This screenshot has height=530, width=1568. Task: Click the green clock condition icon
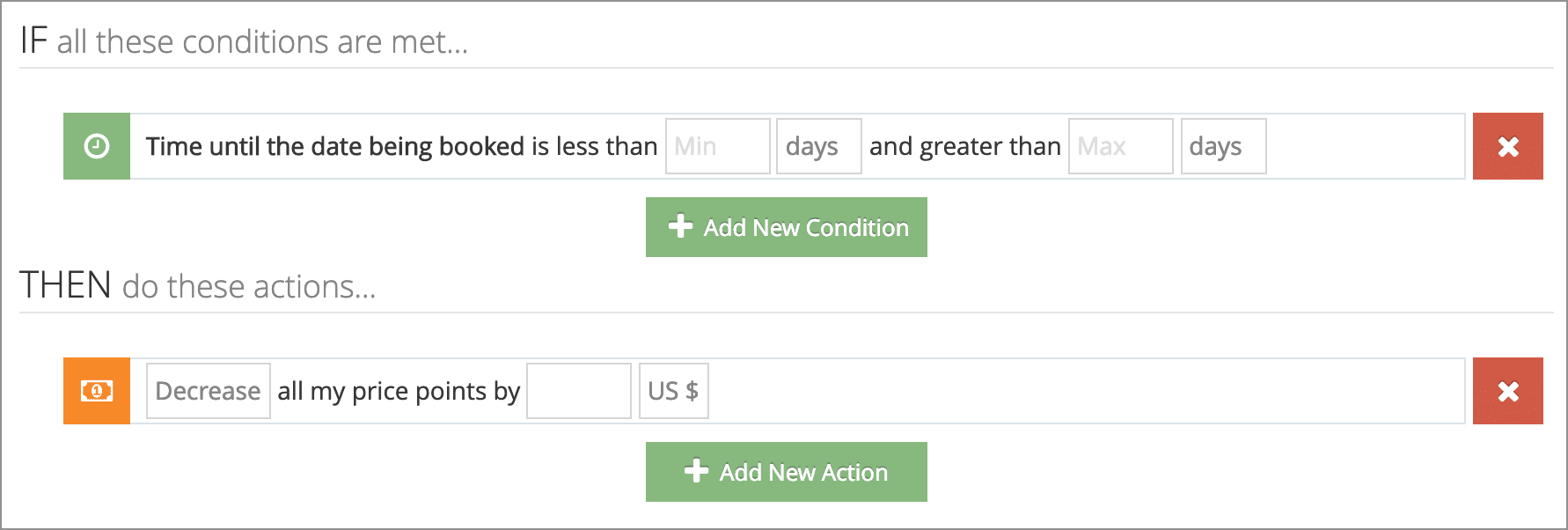tap(97, 146)
